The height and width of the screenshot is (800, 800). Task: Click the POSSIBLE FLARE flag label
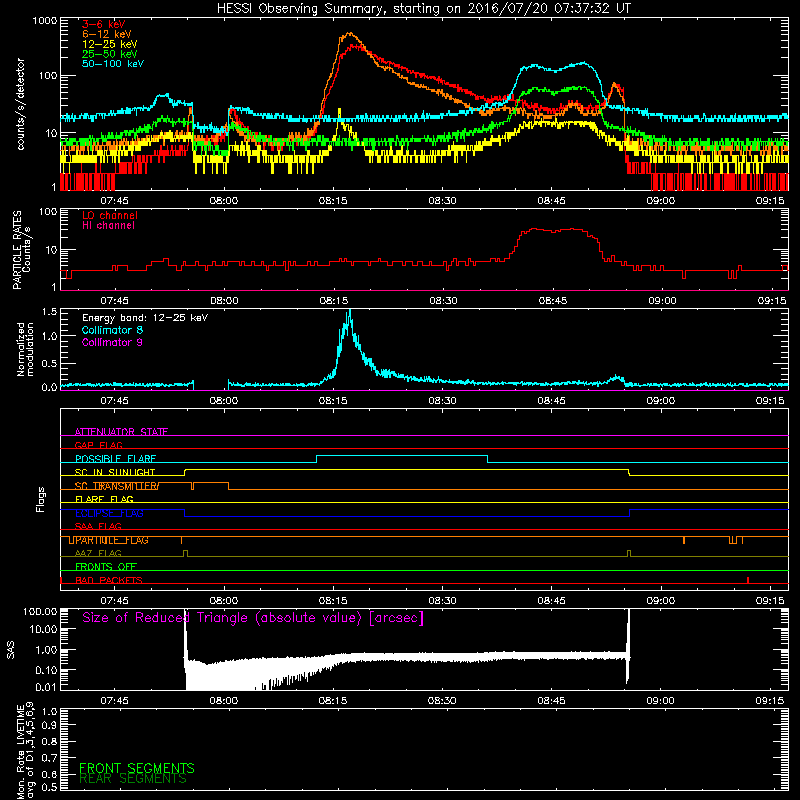coord(115,459)
